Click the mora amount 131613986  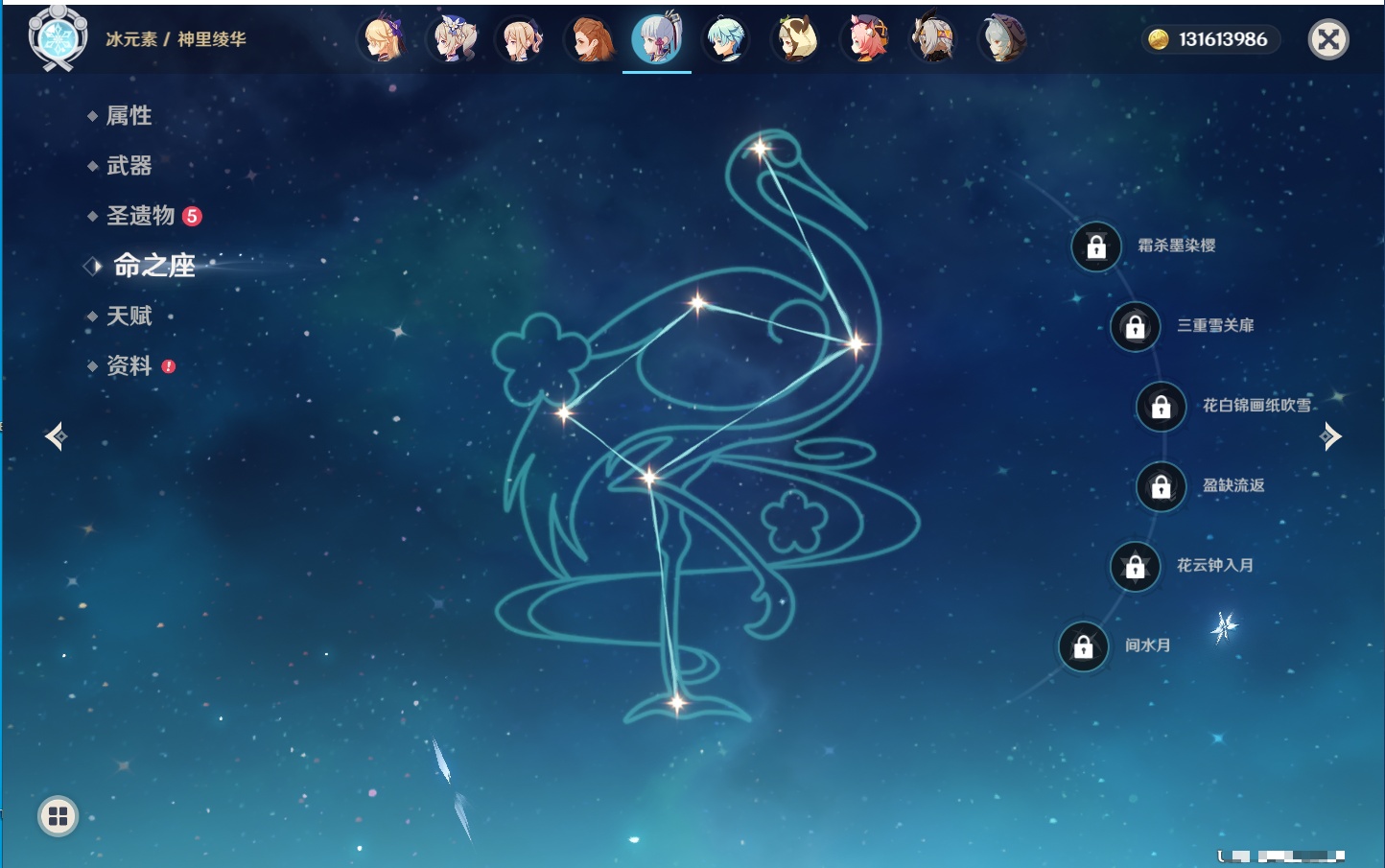(1223, 39)
